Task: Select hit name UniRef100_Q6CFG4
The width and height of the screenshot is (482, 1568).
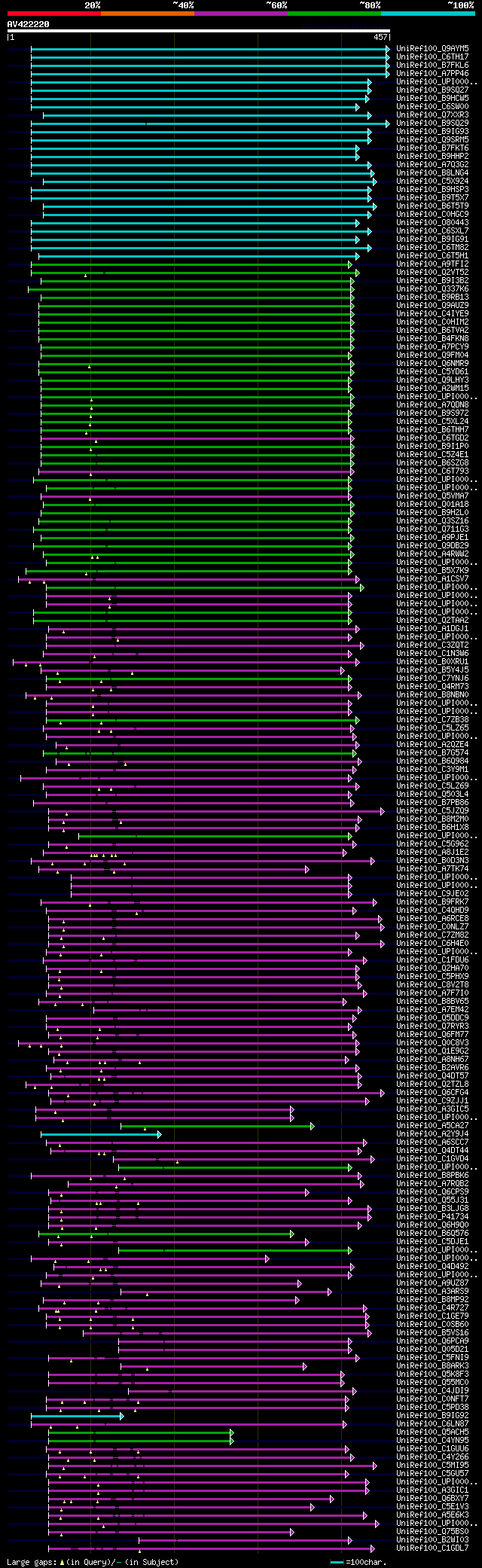Action: tap(432, 1092)
